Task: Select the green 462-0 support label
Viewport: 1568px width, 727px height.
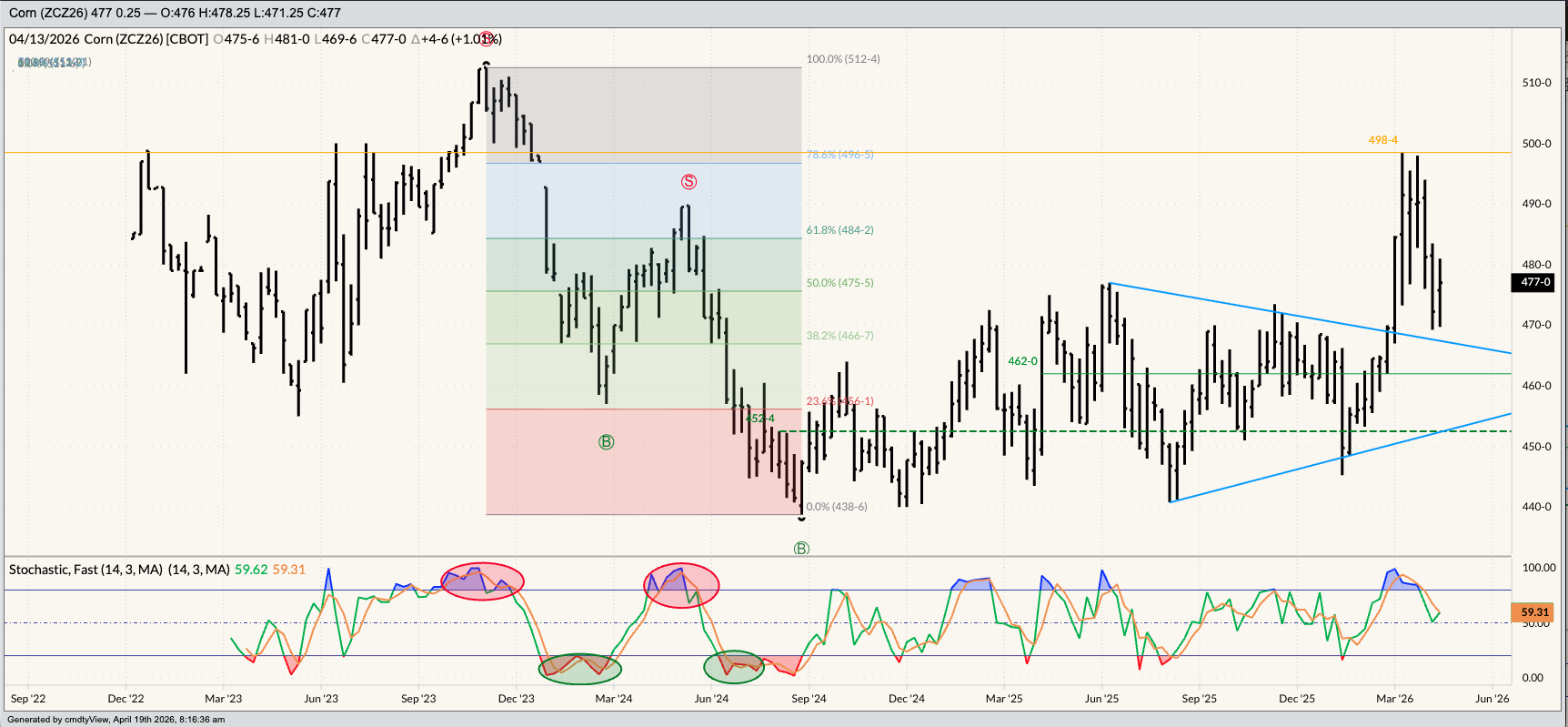Action: pyautogui.click(x=1022, y=361)
